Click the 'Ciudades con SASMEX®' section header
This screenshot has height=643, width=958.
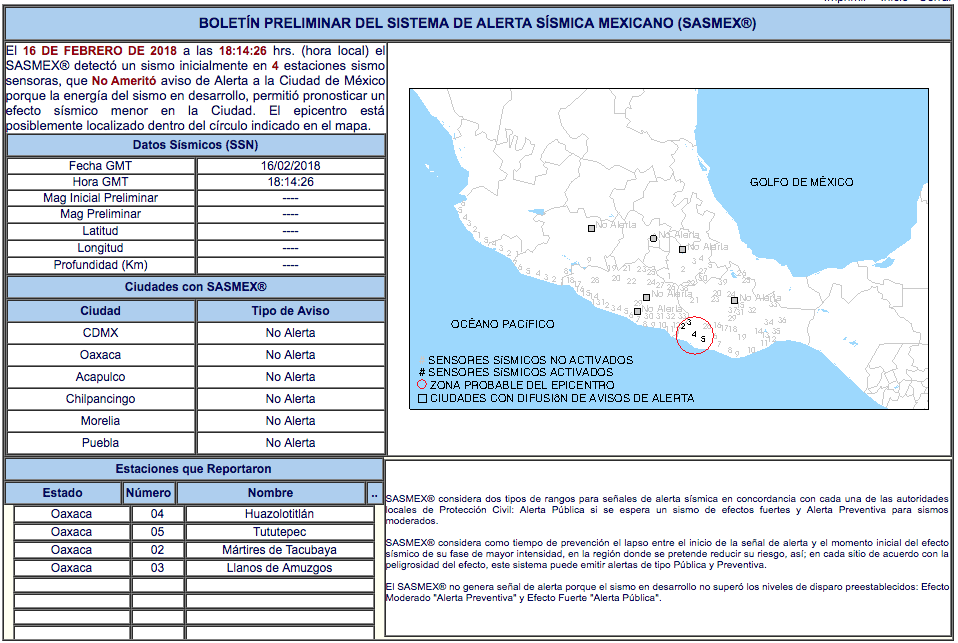(x=195, y=287)
